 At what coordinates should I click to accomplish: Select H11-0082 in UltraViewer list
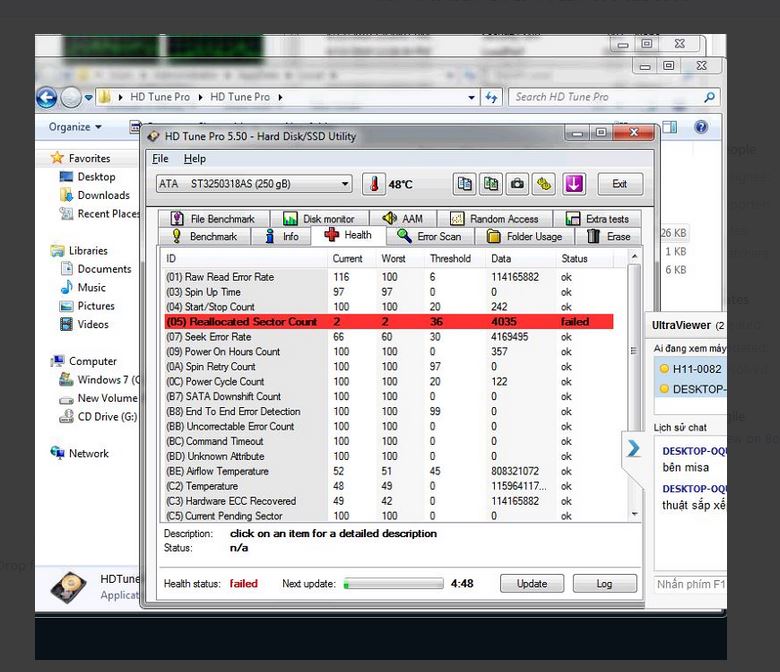pos(691,369)
